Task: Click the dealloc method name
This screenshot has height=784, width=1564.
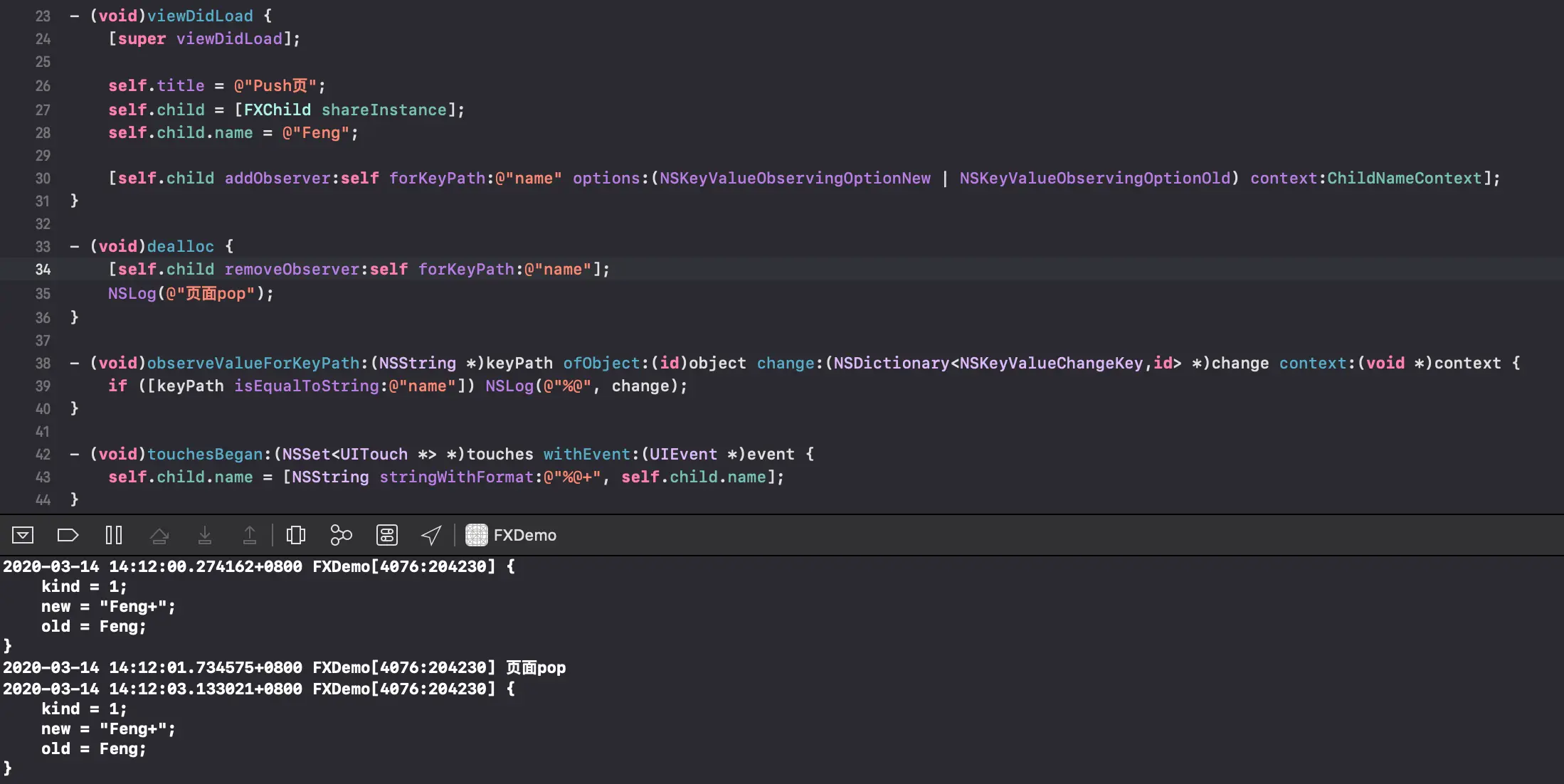Action: click(x=180, y=246)
